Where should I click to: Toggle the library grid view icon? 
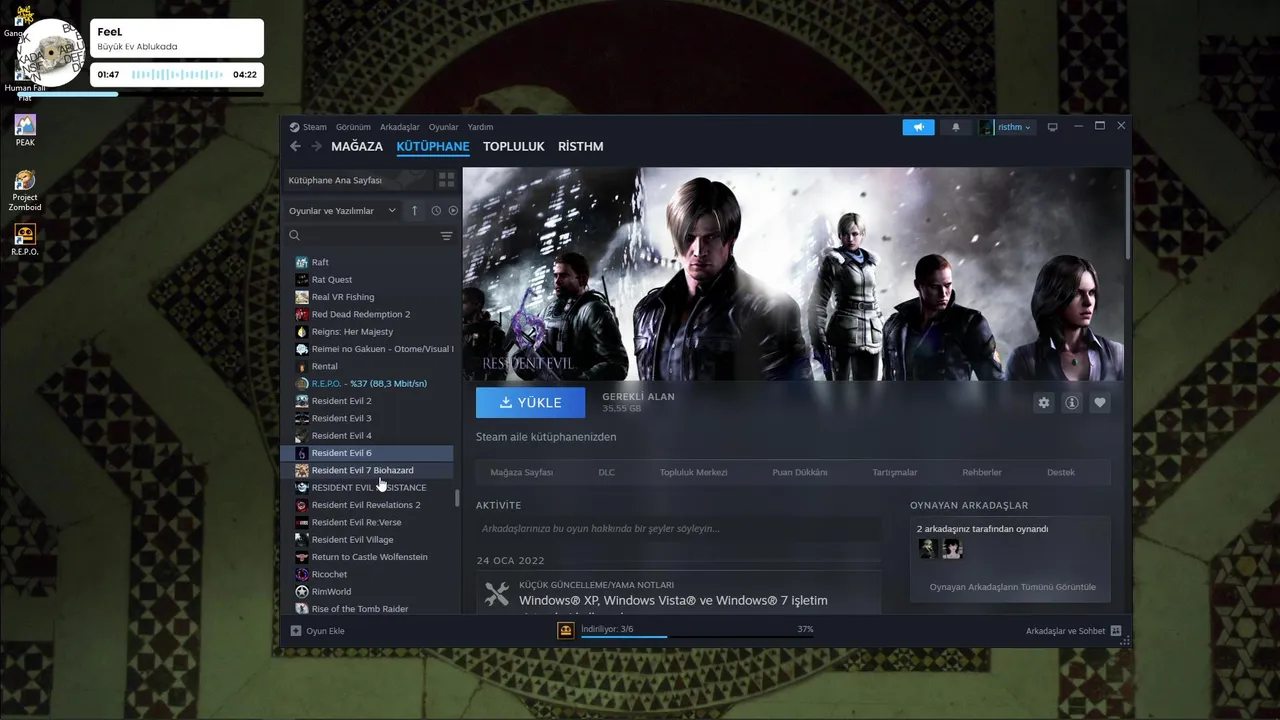(446, 180)
